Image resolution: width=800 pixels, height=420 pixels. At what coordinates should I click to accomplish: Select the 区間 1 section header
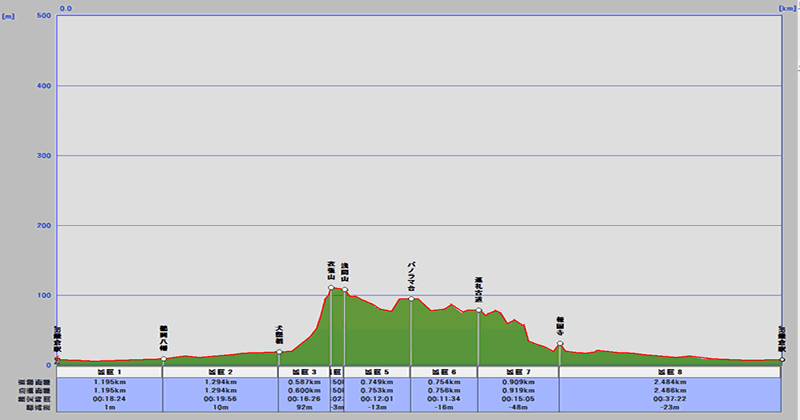coord(109,372)
